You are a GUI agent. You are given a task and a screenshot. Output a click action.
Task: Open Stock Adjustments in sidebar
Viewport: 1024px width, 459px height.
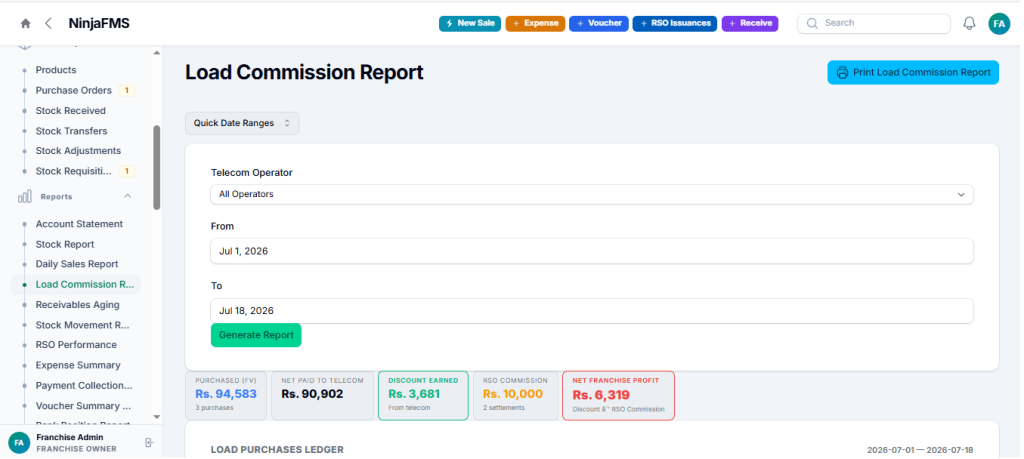coord(78,151)
